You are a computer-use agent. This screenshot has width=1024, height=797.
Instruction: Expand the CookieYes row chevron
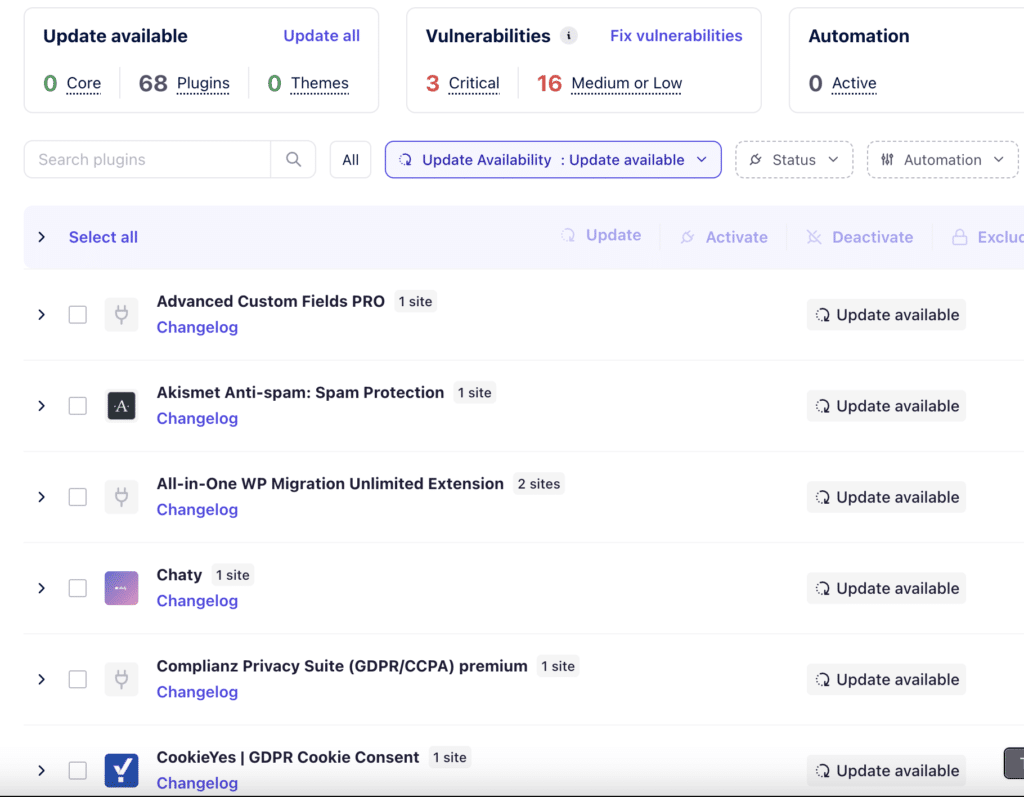(42, 770)
